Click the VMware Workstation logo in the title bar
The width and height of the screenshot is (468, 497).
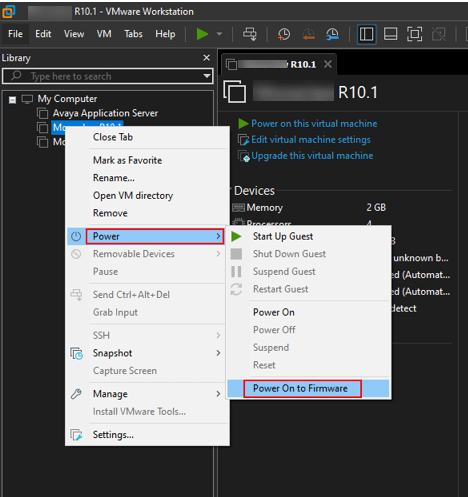[9, 11]
